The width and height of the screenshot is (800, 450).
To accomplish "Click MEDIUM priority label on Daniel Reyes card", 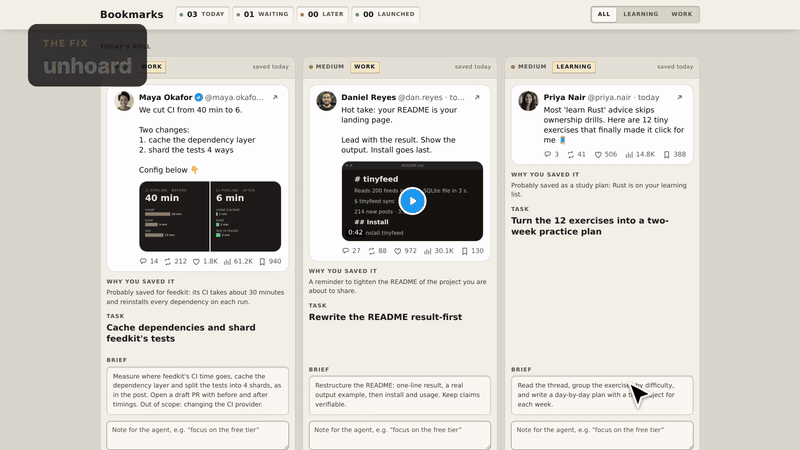I will coord(330,67).
